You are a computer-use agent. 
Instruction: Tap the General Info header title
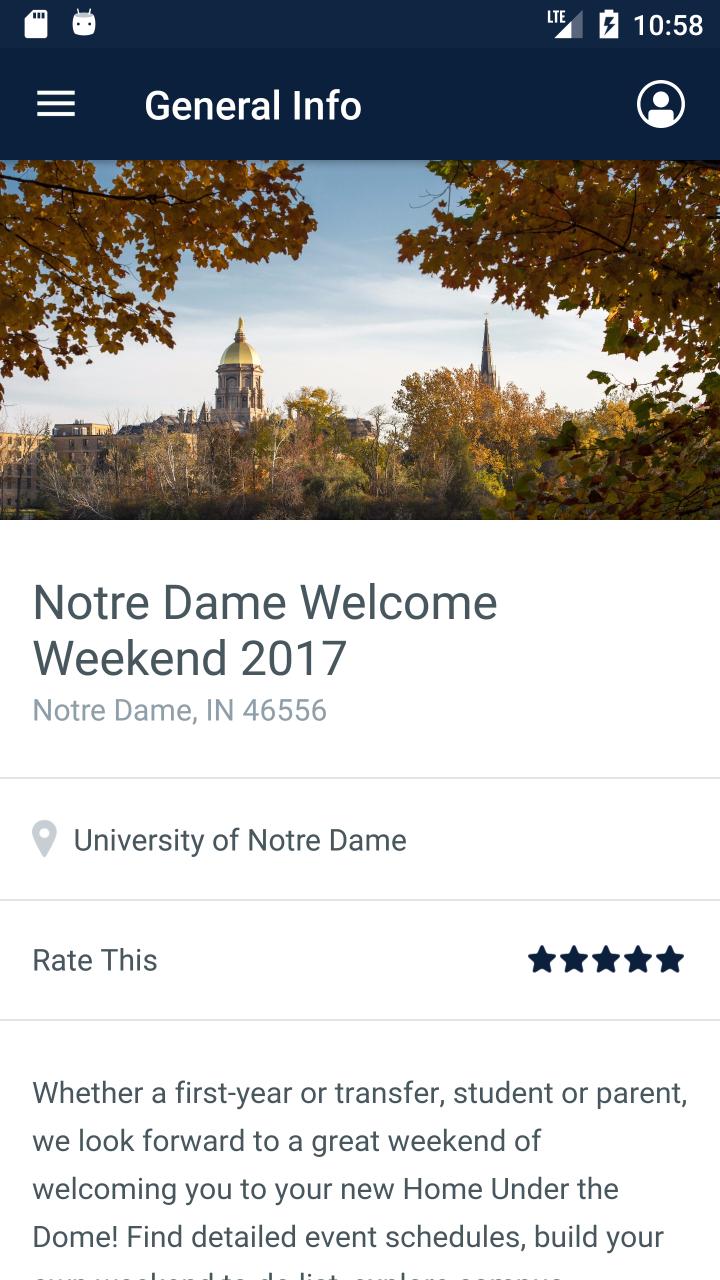[253, 105]
